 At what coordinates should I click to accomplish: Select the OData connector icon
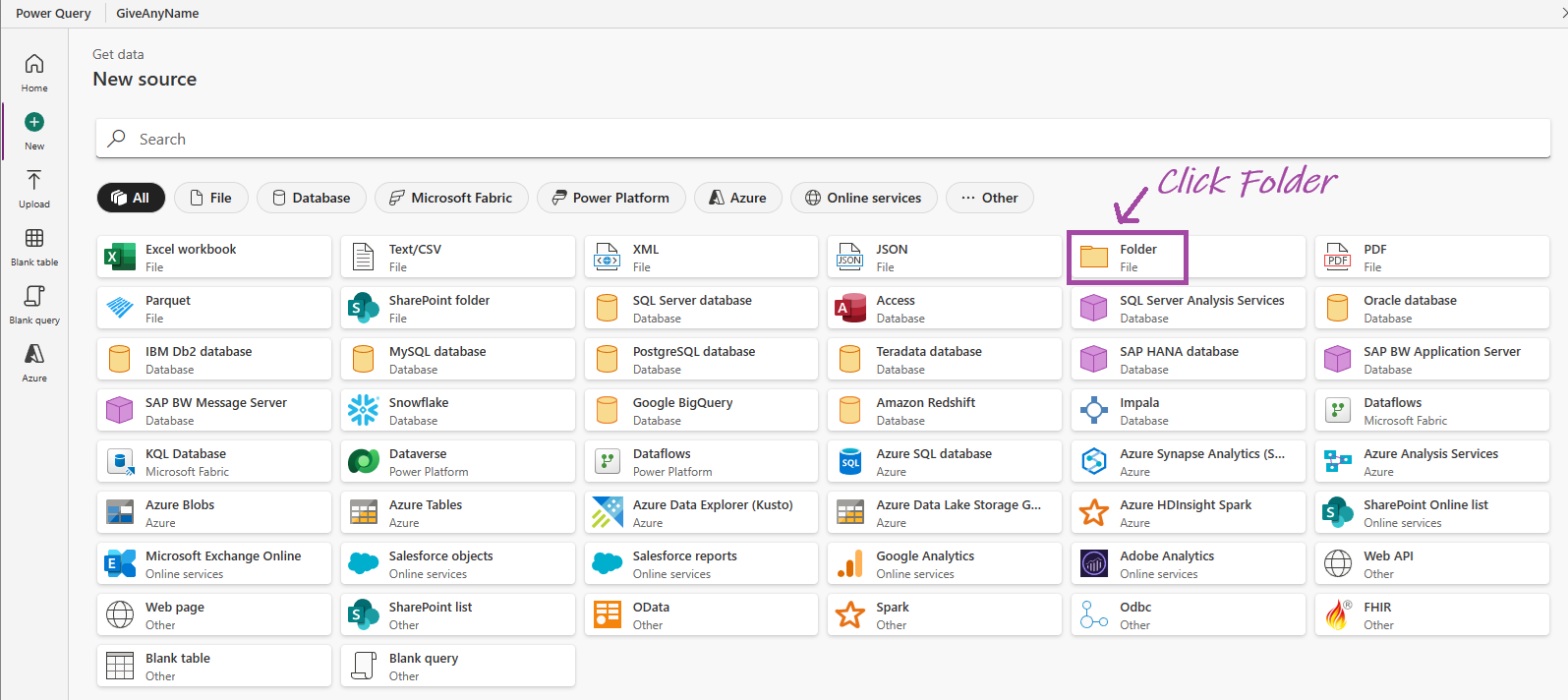tap(608, 615)
